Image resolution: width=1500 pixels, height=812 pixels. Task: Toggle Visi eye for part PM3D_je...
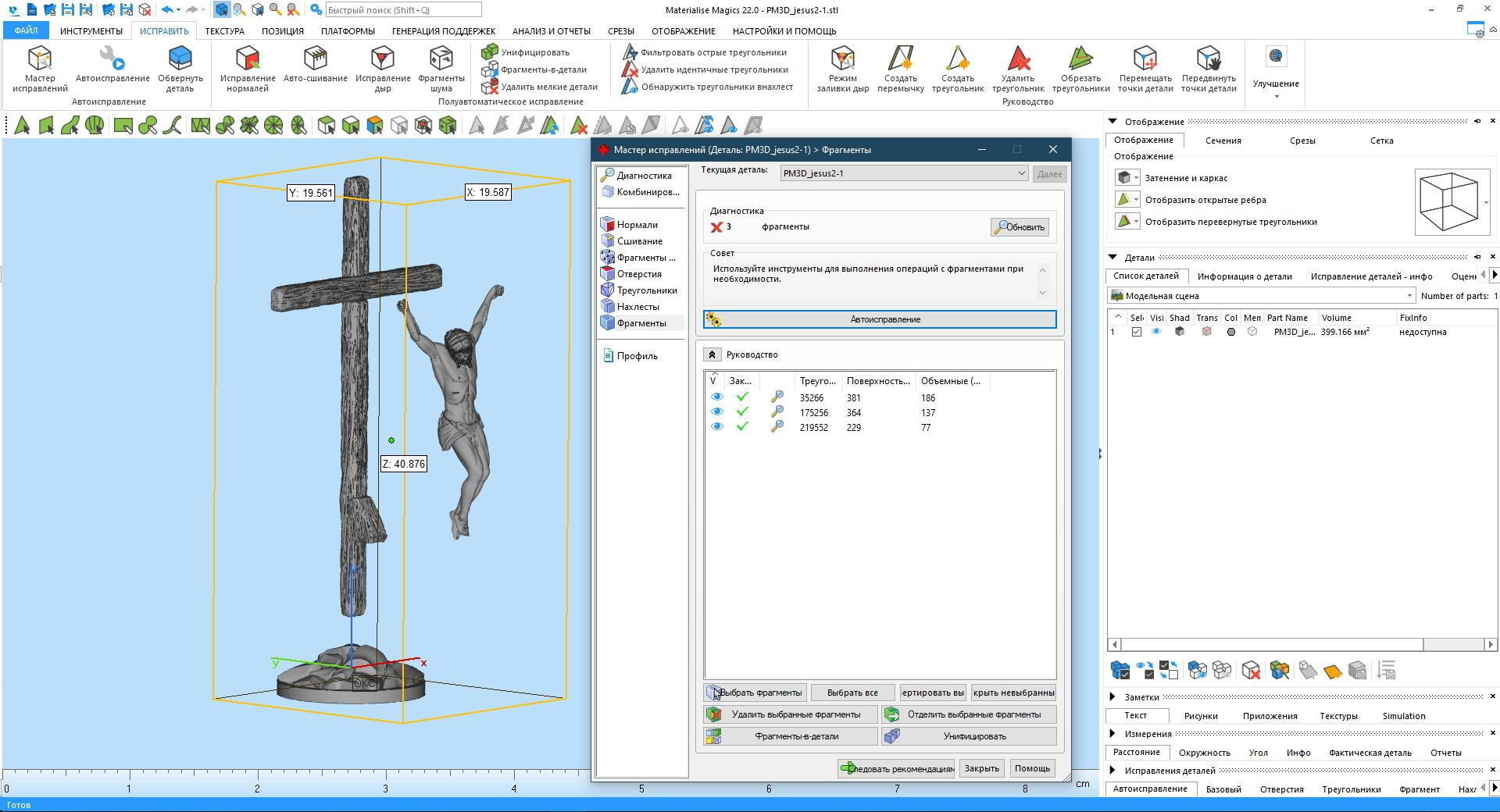pyautogui.click(x=1156, y=332)
